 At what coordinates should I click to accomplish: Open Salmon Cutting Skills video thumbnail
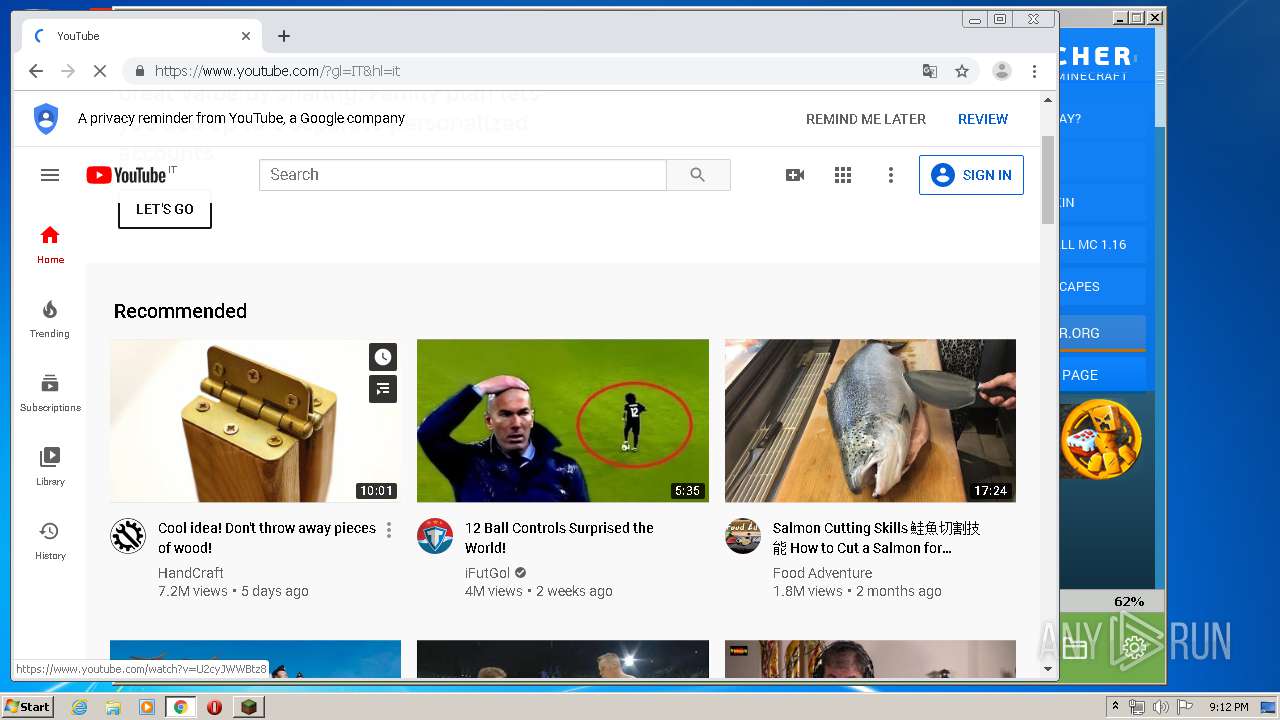pyautogui.click(x=870, y=420)
